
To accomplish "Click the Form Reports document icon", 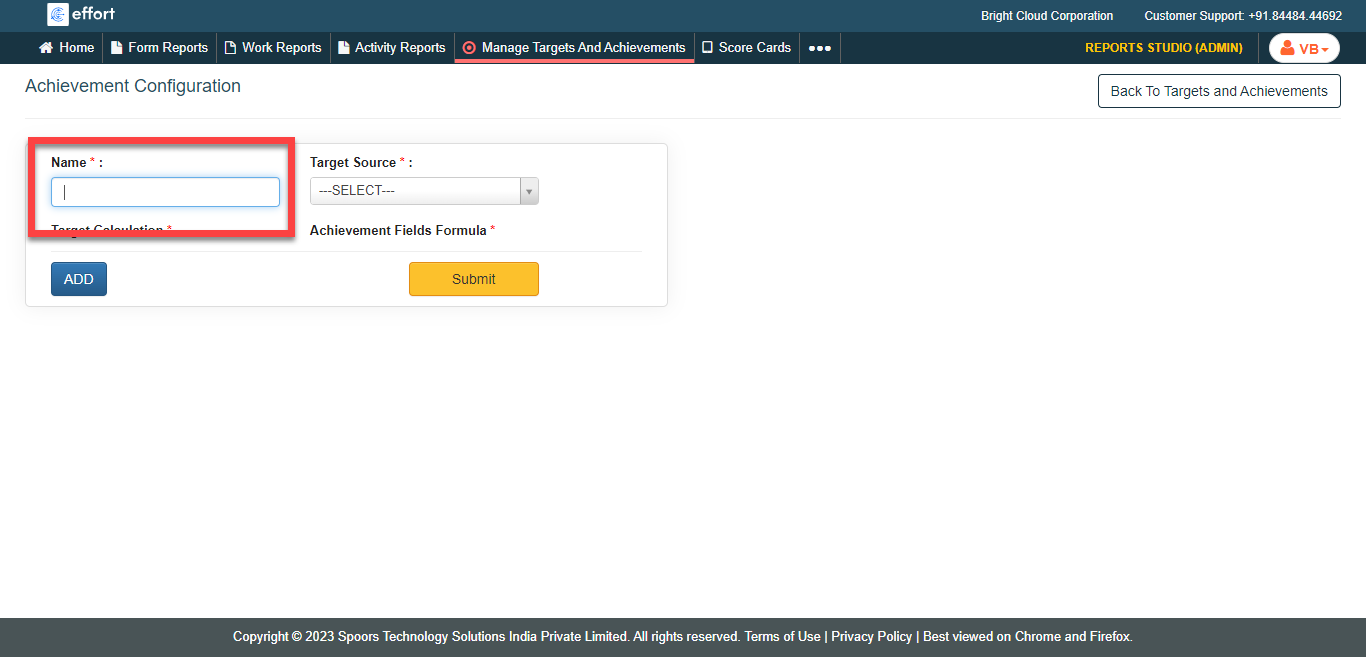I will click(x=116, y=47).
